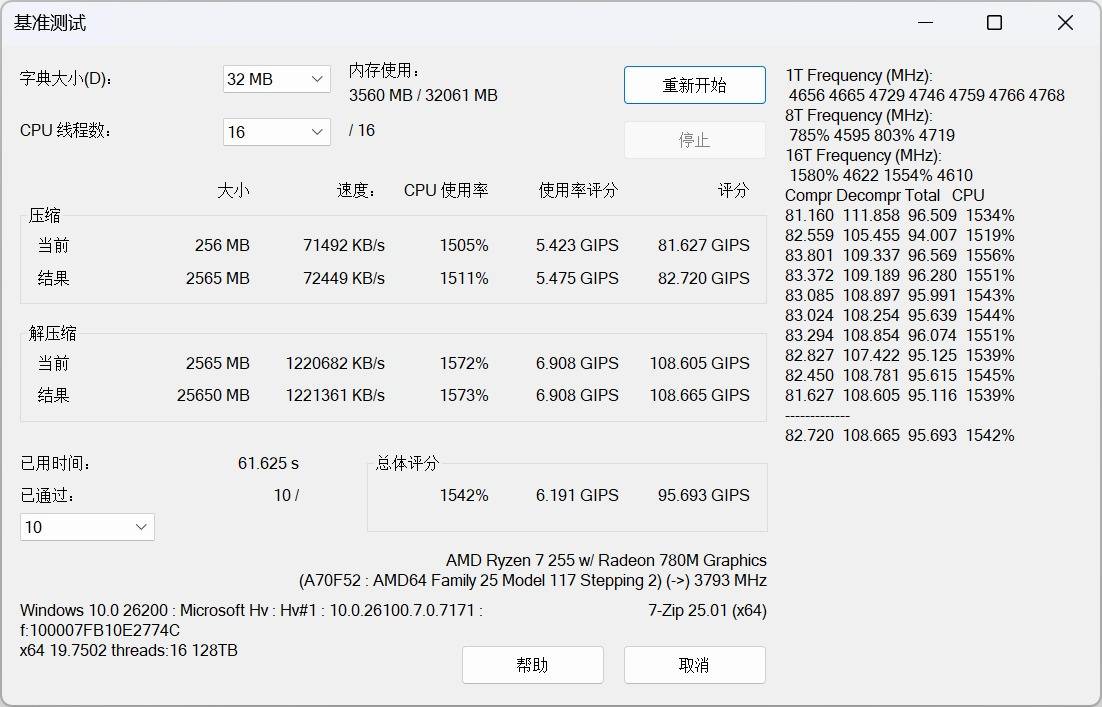Click the 帮助 help button

[533, 665]
